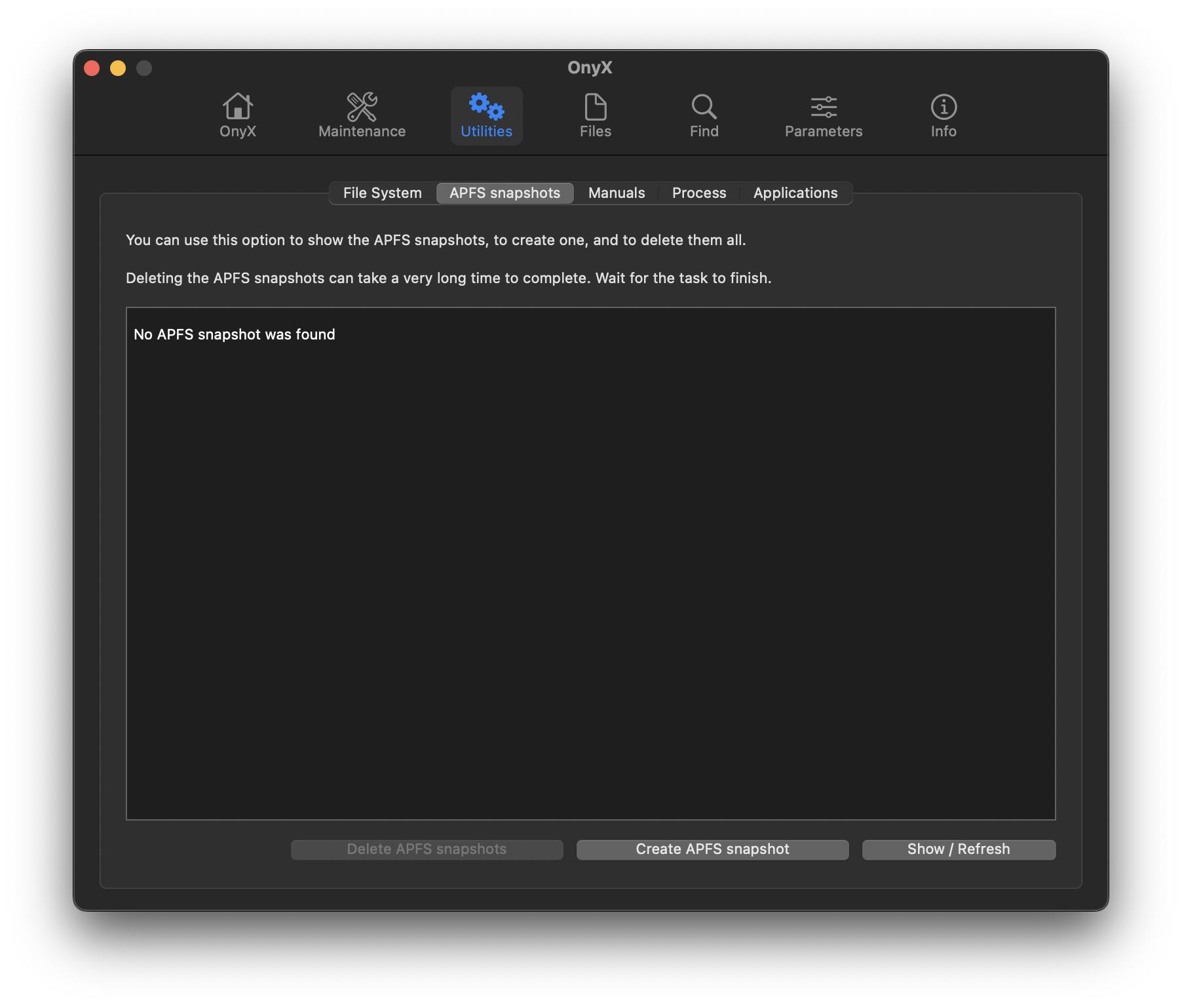Viewport: 1182px width, 1008px height.
Task: Click the Delete APFS snapshots button
Action: point(427,849)
